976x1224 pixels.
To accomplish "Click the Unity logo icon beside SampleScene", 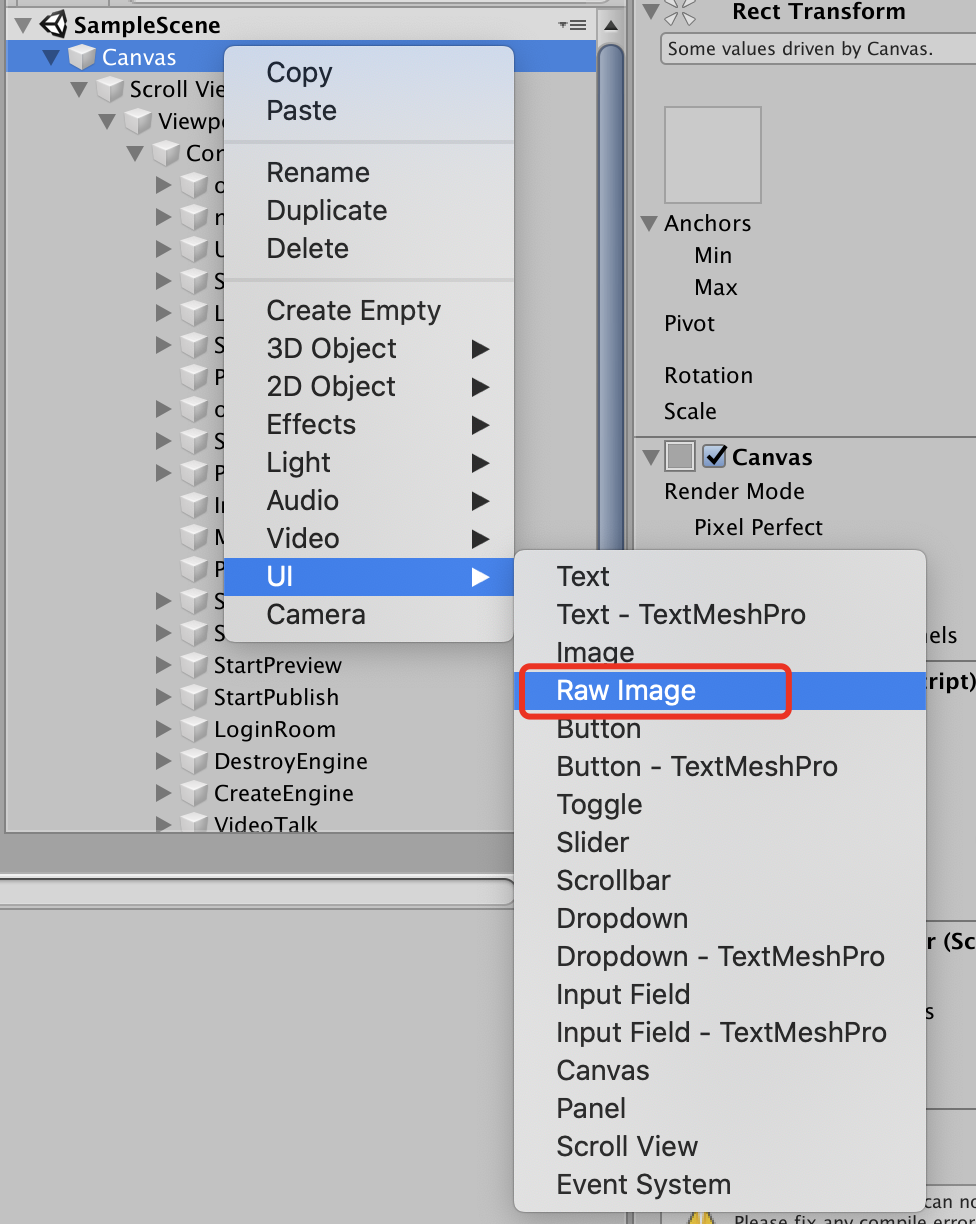I will [53, 24].
